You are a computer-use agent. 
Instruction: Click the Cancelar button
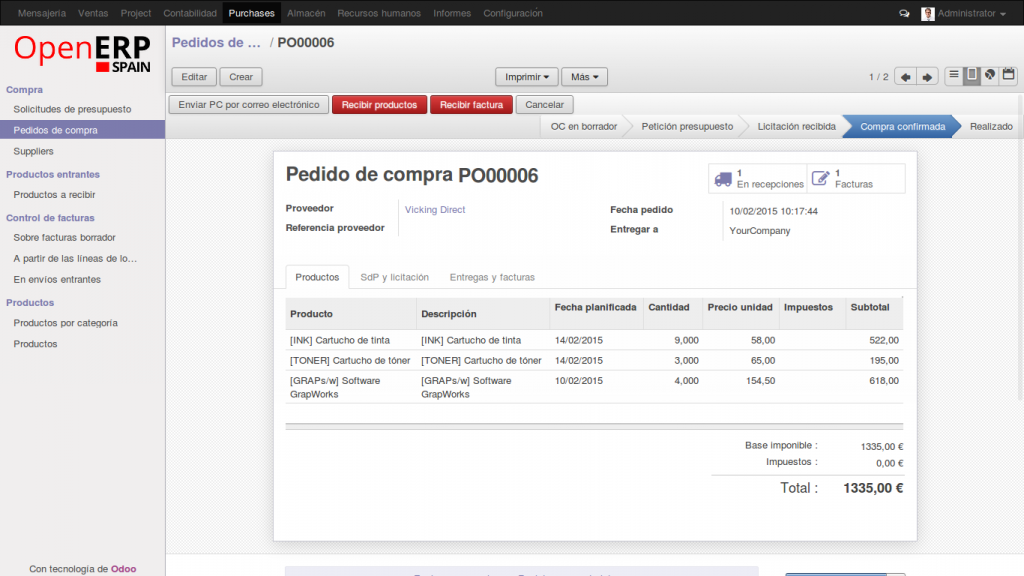pyautogui.click(x=545, y=104)
